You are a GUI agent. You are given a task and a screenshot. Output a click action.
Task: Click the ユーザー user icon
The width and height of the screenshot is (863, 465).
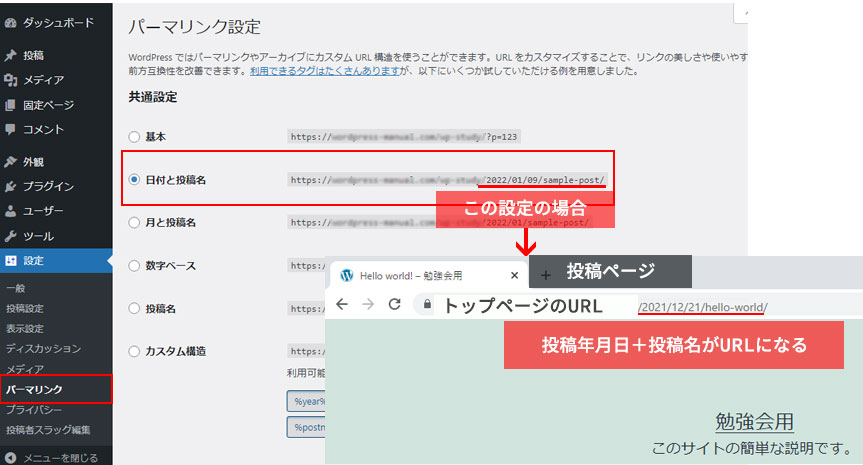10,211
